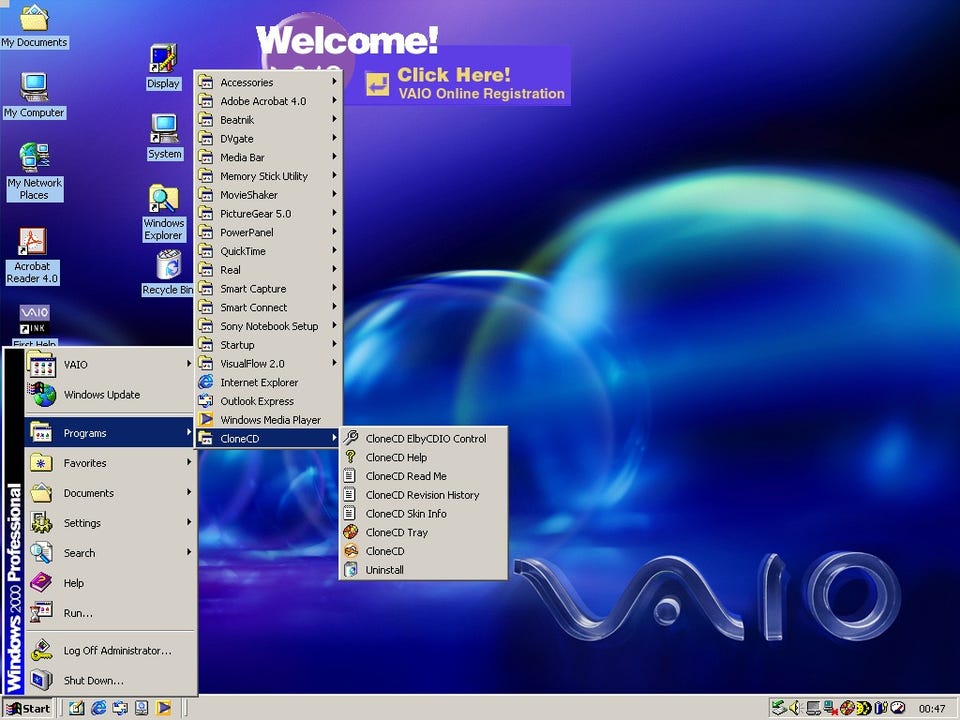Click the disconnected network tray icon
This screenshot has height=720, width=960.
830,708
